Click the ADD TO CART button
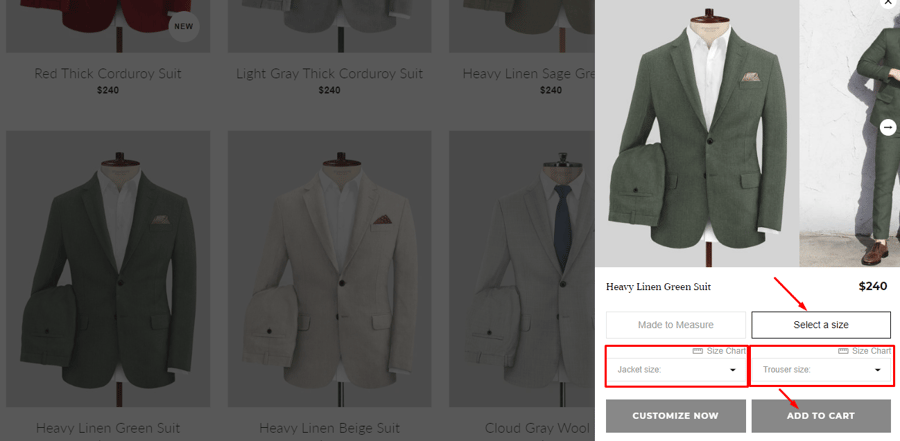The width and height of the screenshot is (900, 441). (x=821, y=416)
